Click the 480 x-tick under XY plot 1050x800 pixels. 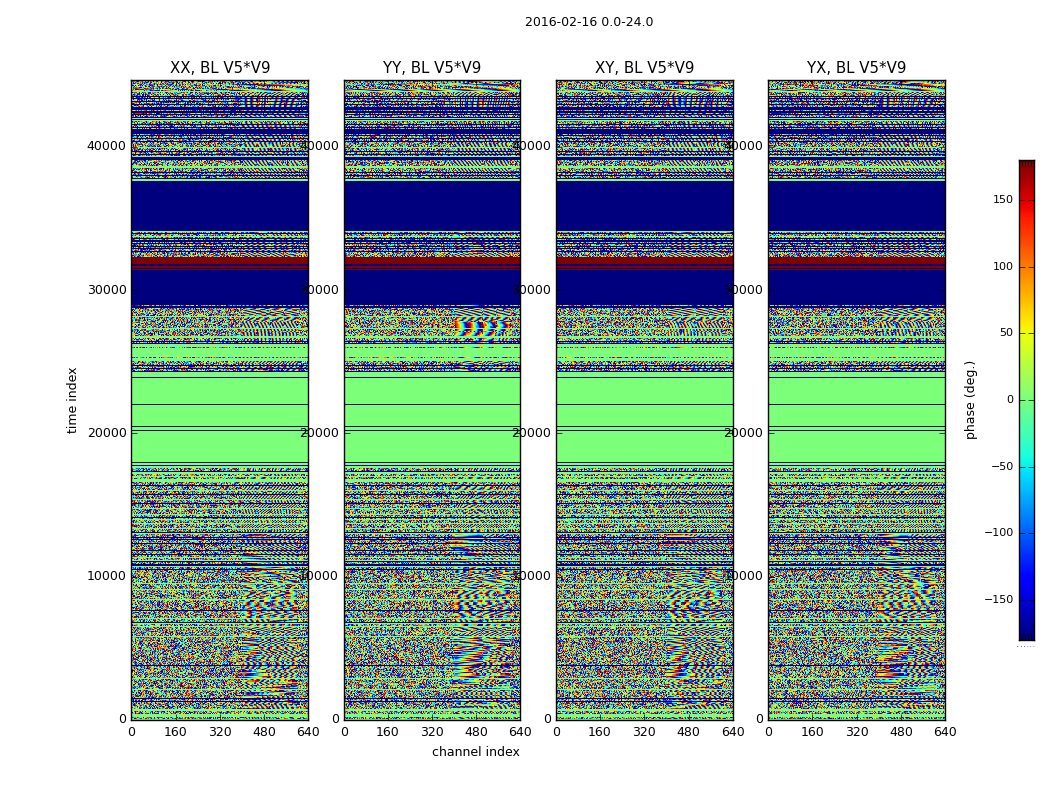(x=688, y=732)
